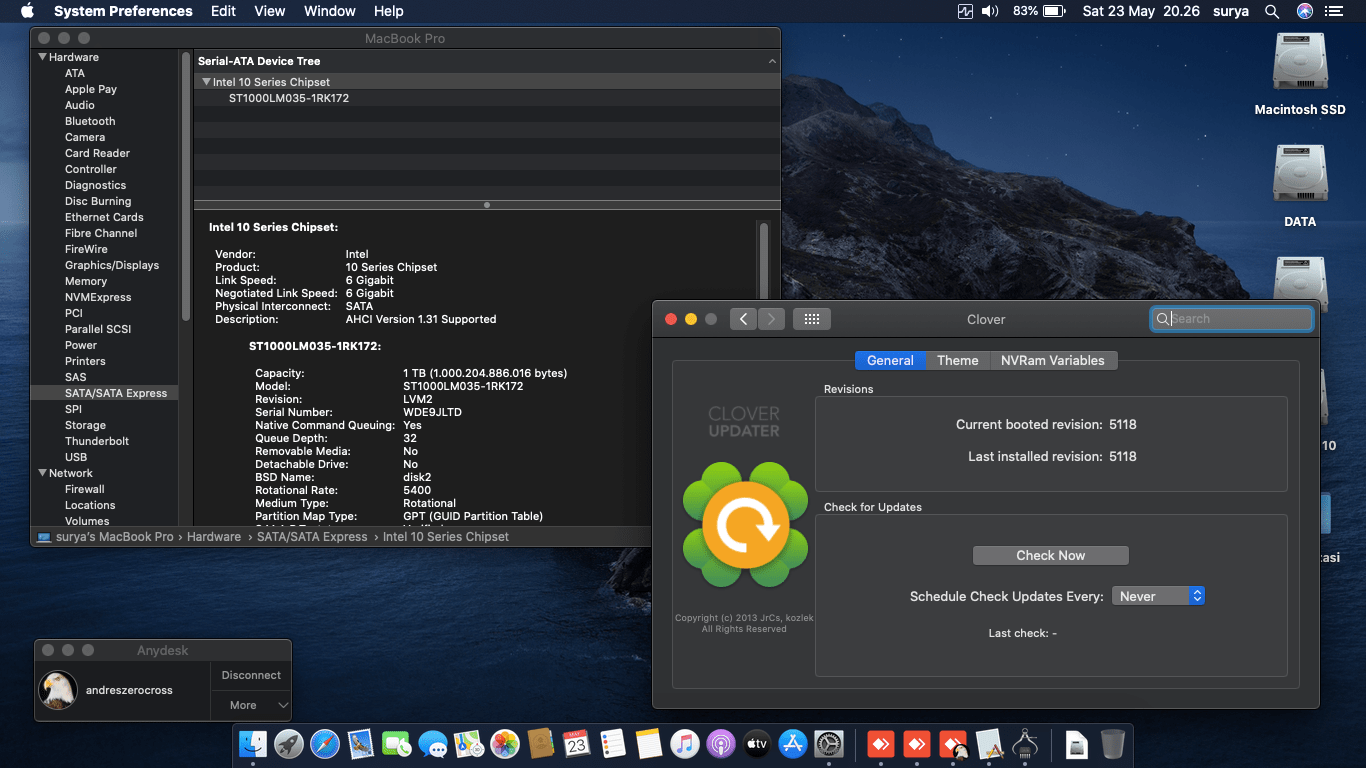Collapse the Hardware section in sidebar

(x=43, y=57)
